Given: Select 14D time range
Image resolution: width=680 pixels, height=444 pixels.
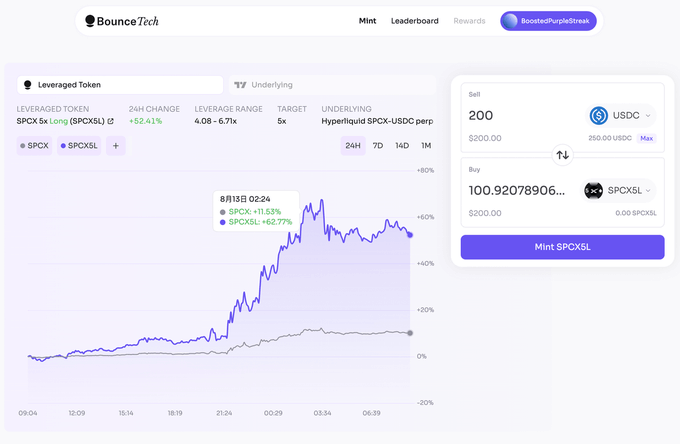Looking at the screenshot, I should click(402, 146).
